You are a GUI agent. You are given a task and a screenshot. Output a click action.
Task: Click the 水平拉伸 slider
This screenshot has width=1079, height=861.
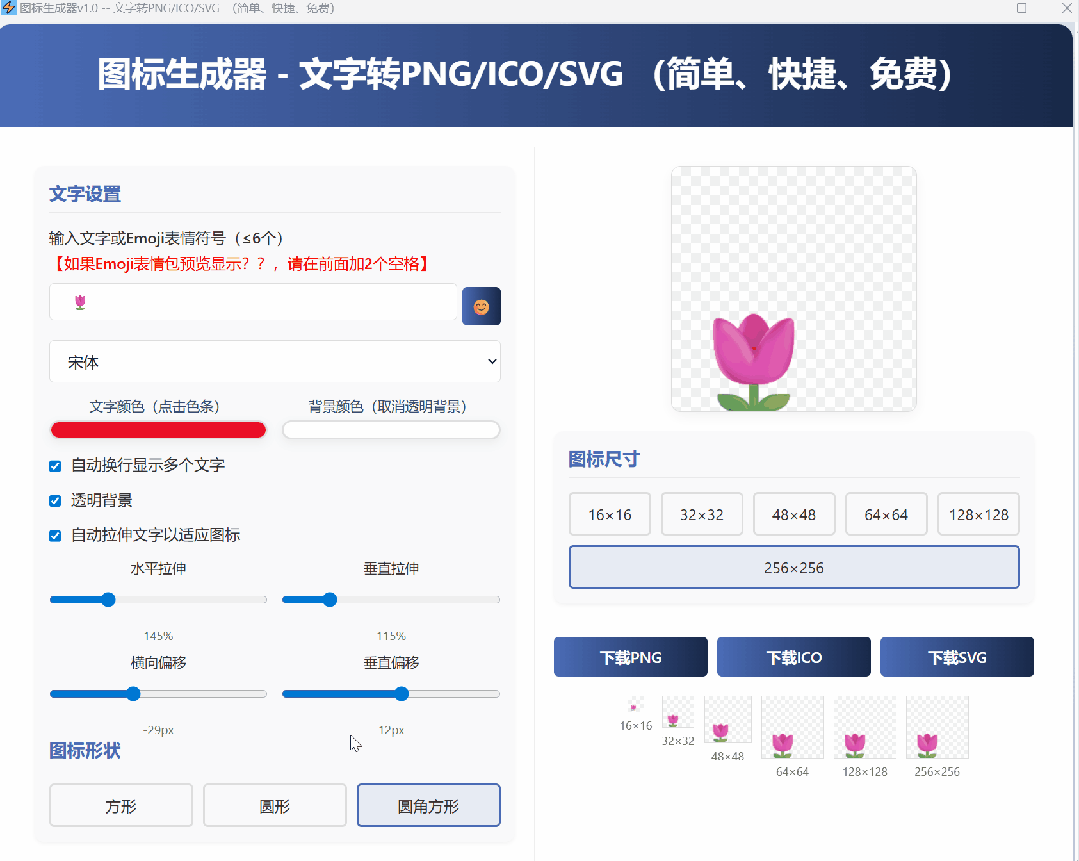point(158,600)
